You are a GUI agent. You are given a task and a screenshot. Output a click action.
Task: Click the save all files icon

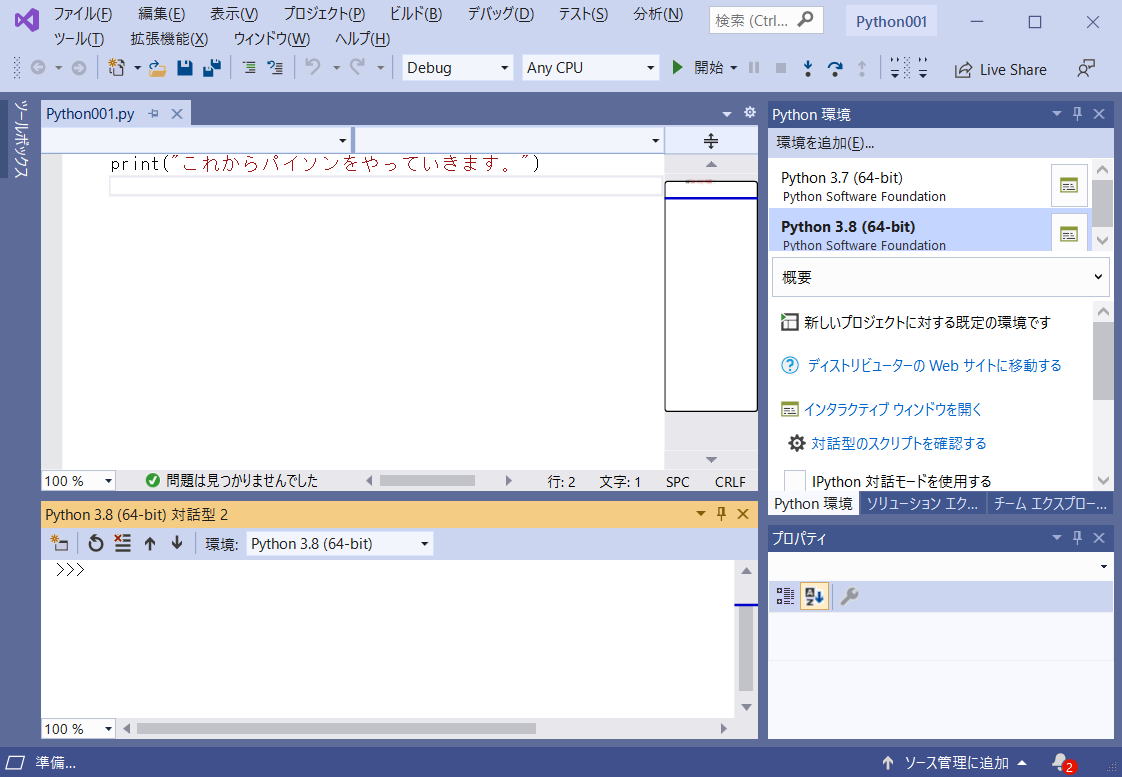210,68
